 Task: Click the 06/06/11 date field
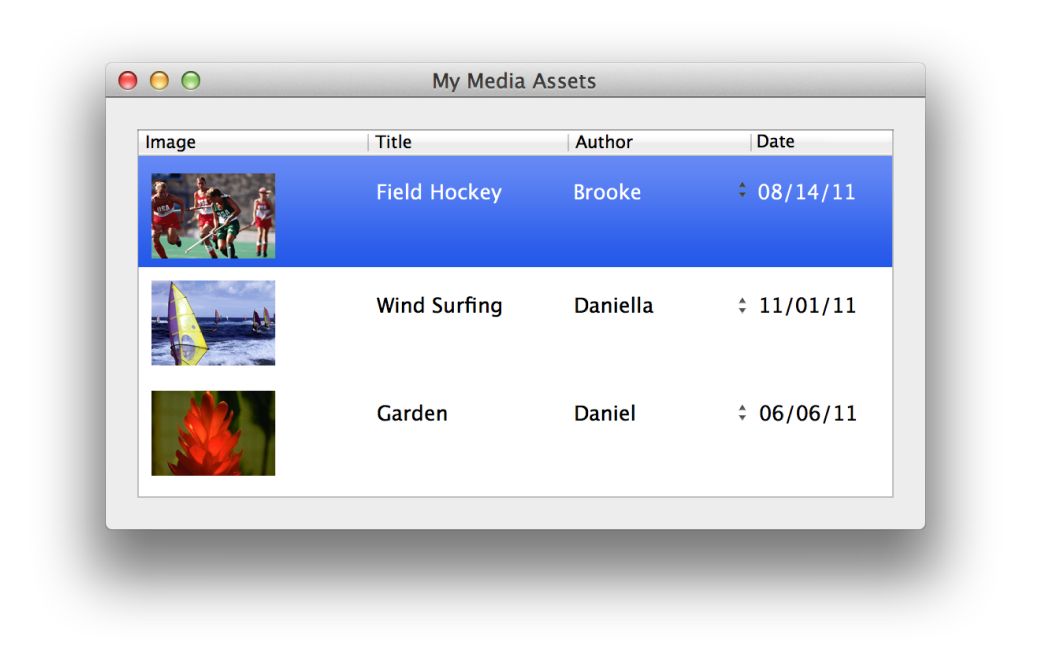point(807,413)
